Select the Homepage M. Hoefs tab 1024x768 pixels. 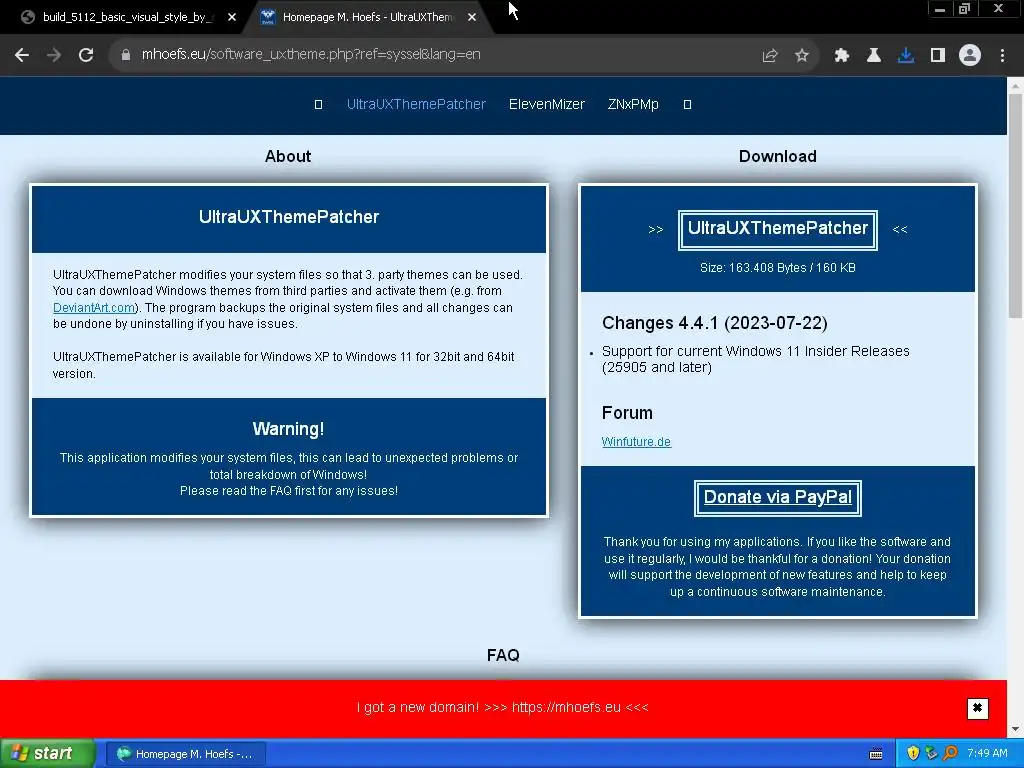[367, 18]
